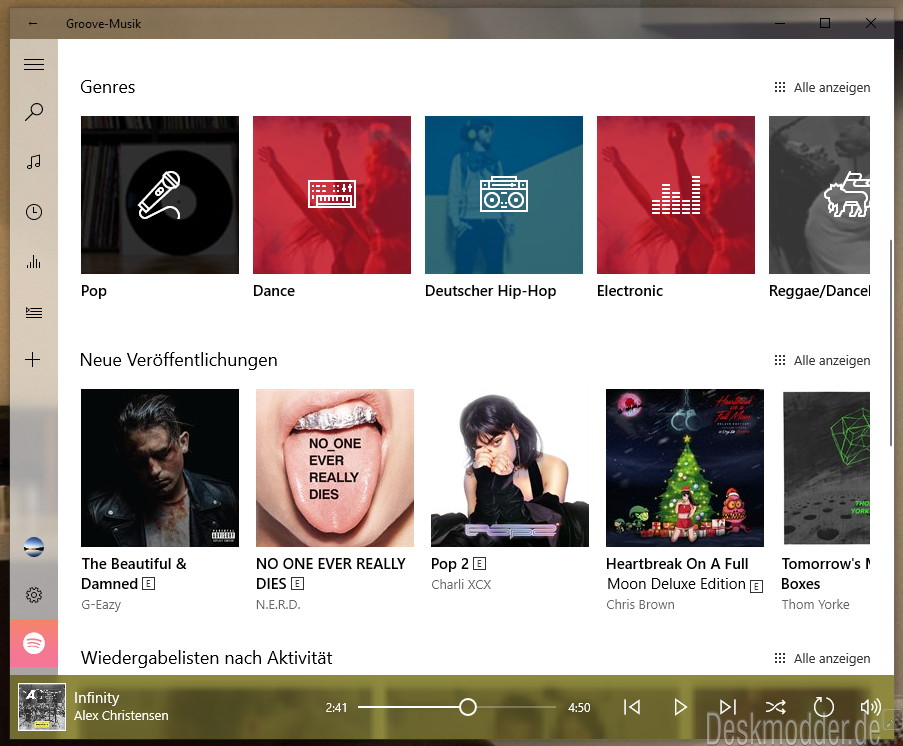Image resolution: width=903 pixels, height=746 pixels.
Task: Open Heartbreak On A Full Moon cover
Action: point(685,468)
